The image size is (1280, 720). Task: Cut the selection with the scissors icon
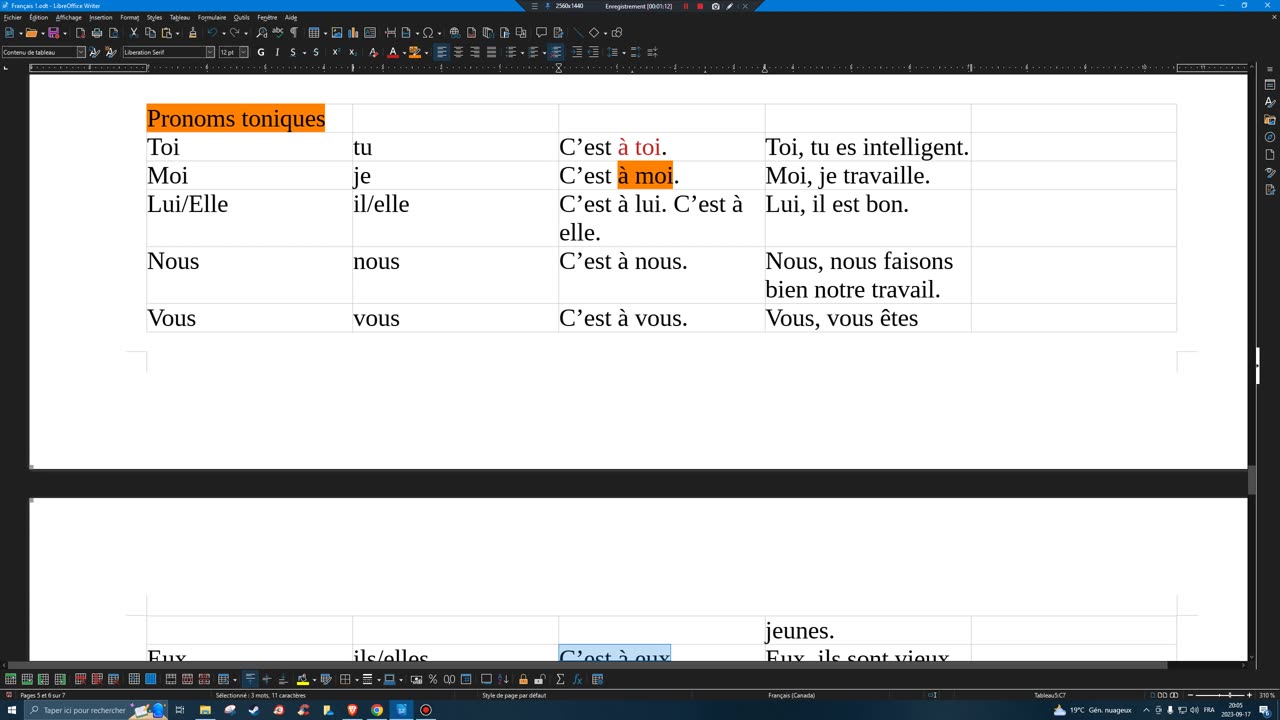click(x=133, y=33)
